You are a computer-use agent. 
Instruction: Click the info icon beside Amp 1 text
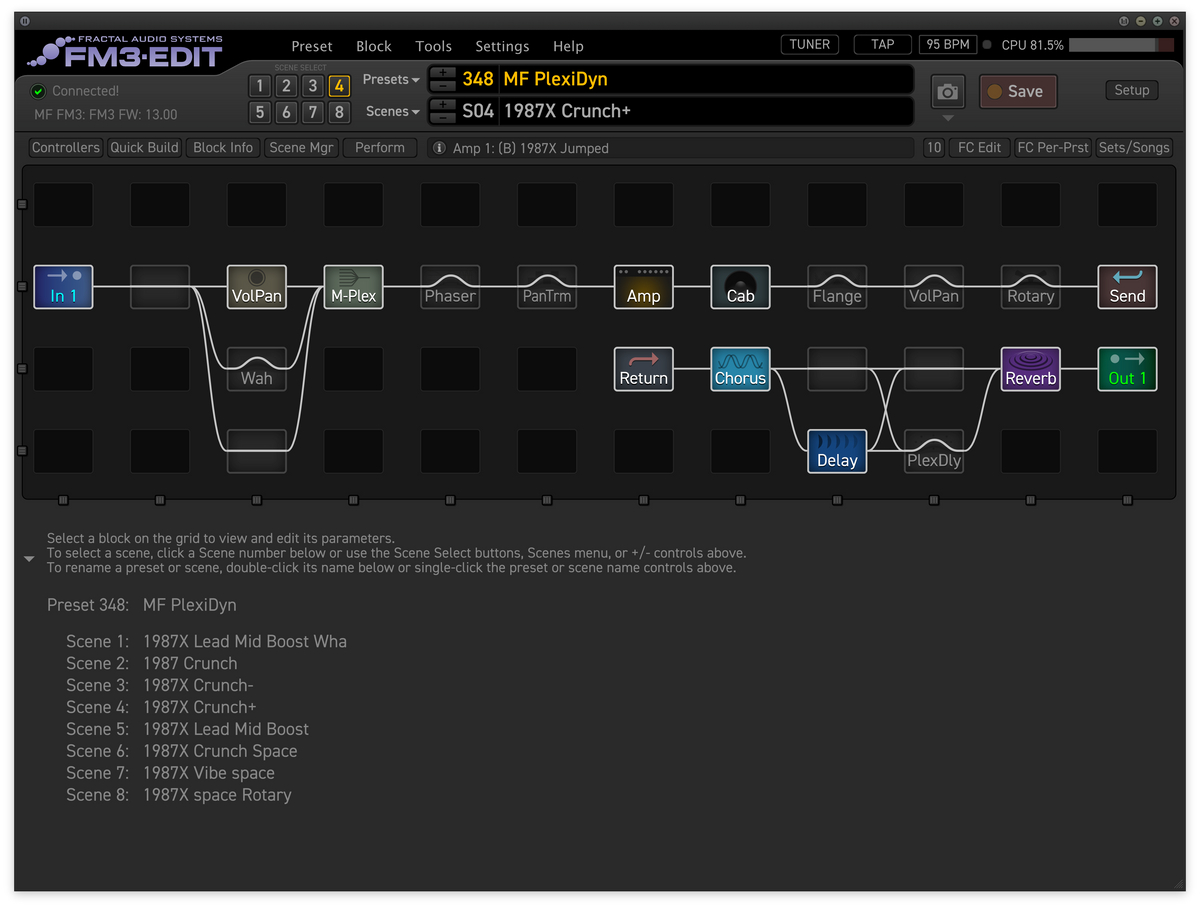(x=439, y=148)
